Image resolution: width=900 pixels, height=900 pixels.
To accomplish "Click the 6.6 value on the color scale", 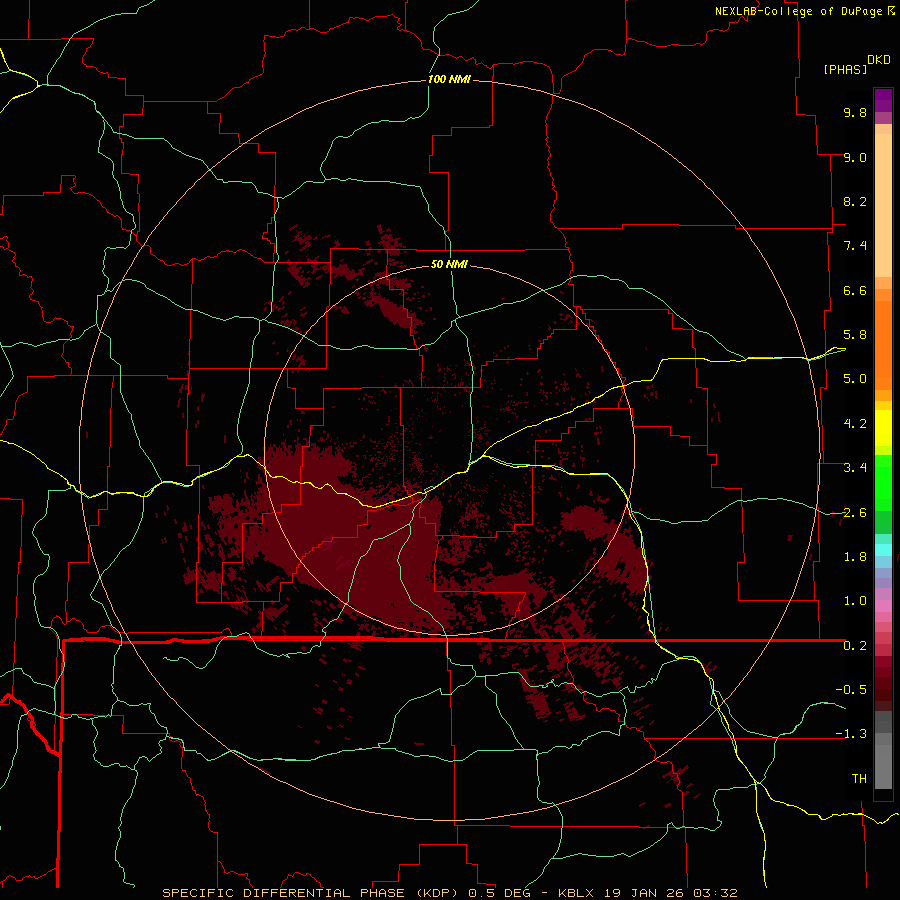I will coord(855,290).
